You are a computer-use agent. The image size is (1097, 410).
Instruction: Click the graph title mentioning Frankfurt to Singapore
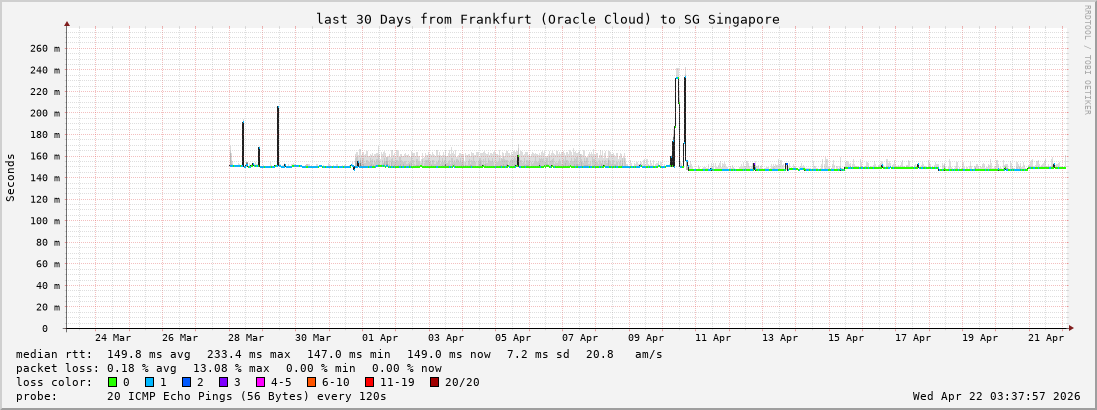547,19
